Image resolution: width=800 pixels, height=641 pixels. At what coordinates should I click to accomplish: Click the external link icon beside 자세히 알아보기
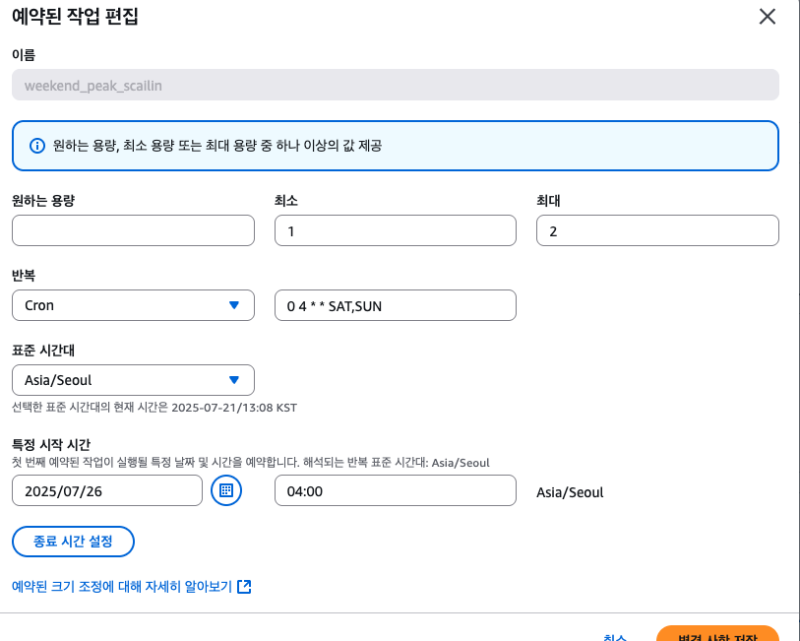tap(244, 587)
